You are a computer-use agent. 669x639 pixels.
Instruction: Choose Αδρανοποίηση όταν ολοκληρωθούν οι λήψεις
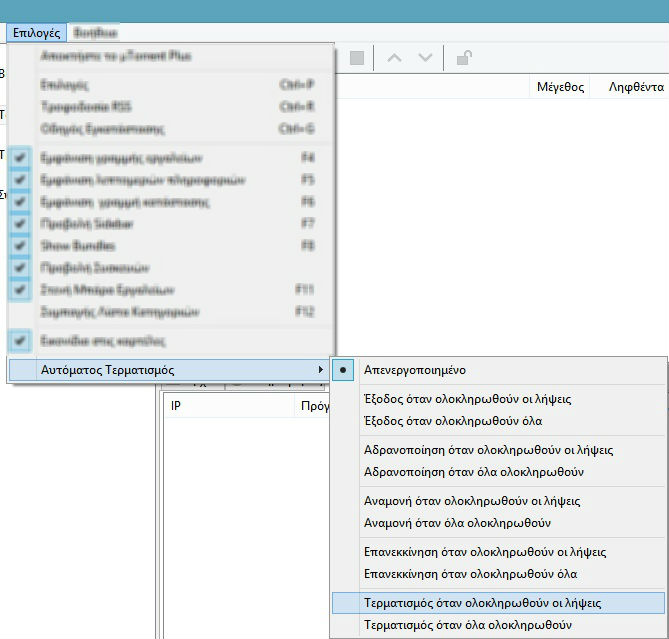point(499,450)
